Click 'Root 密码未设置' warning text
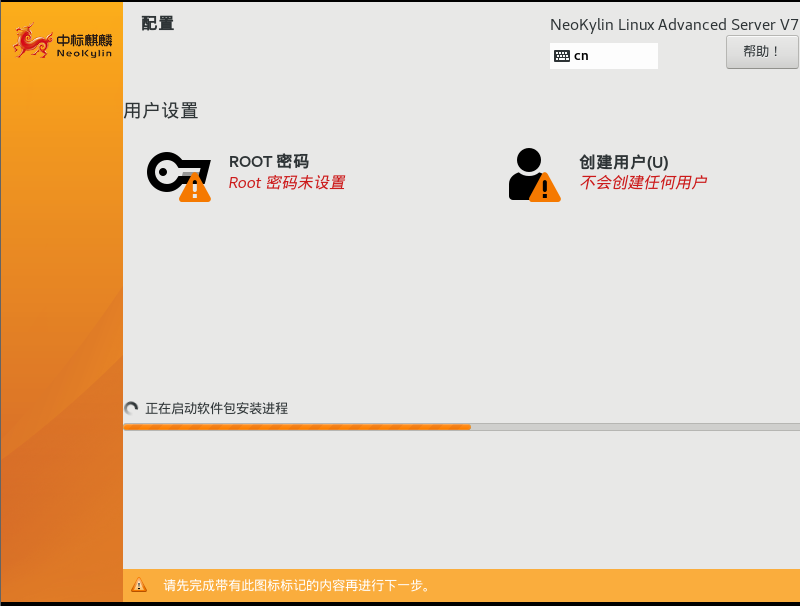Image resolution: width=800 pixels, height=606 pixels. click(x=287, y=182)
